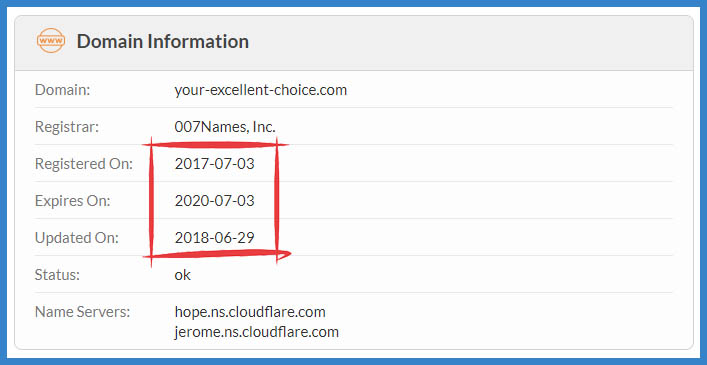Click the Name Servers: label
Viewport: 707px width, 365px height.
coord(82,311)
